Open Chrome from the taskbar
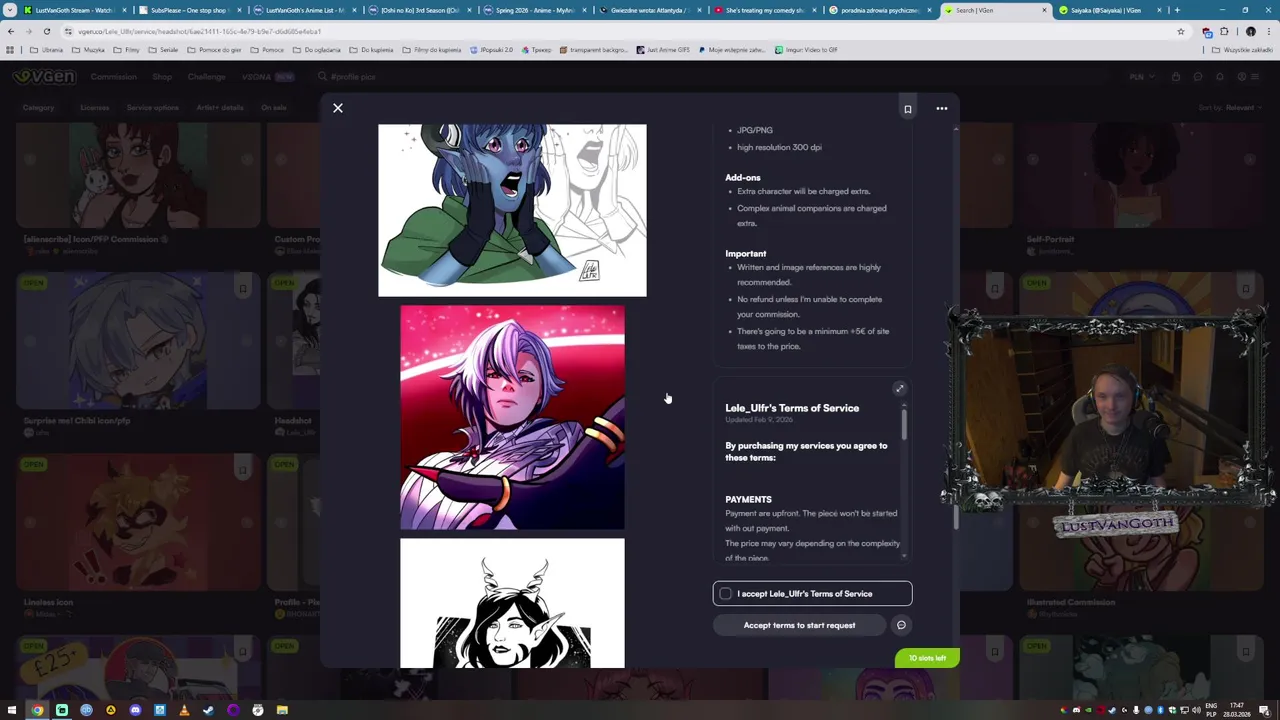 [x=37, y=710]
